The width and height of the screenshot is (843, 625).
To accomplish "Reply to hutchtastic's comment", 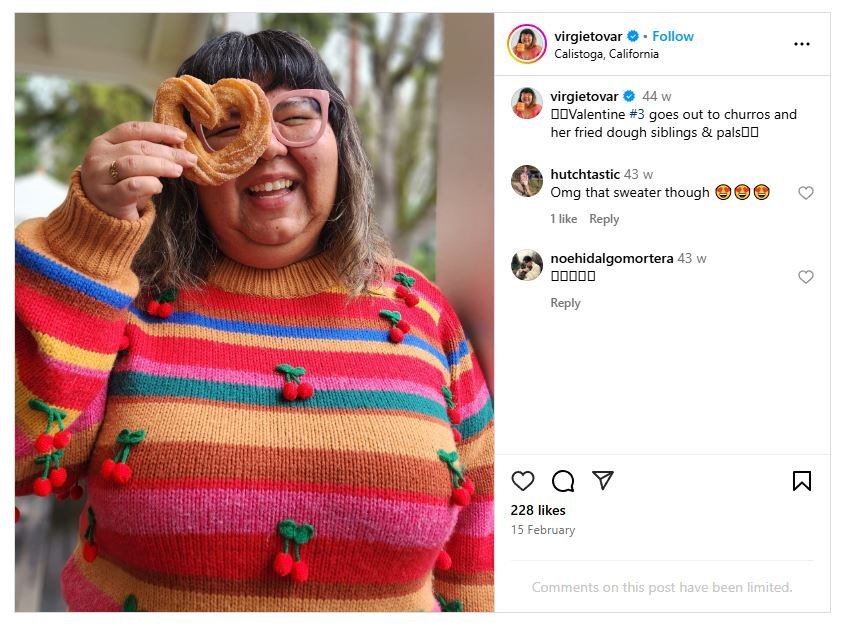I will (604, 219).
